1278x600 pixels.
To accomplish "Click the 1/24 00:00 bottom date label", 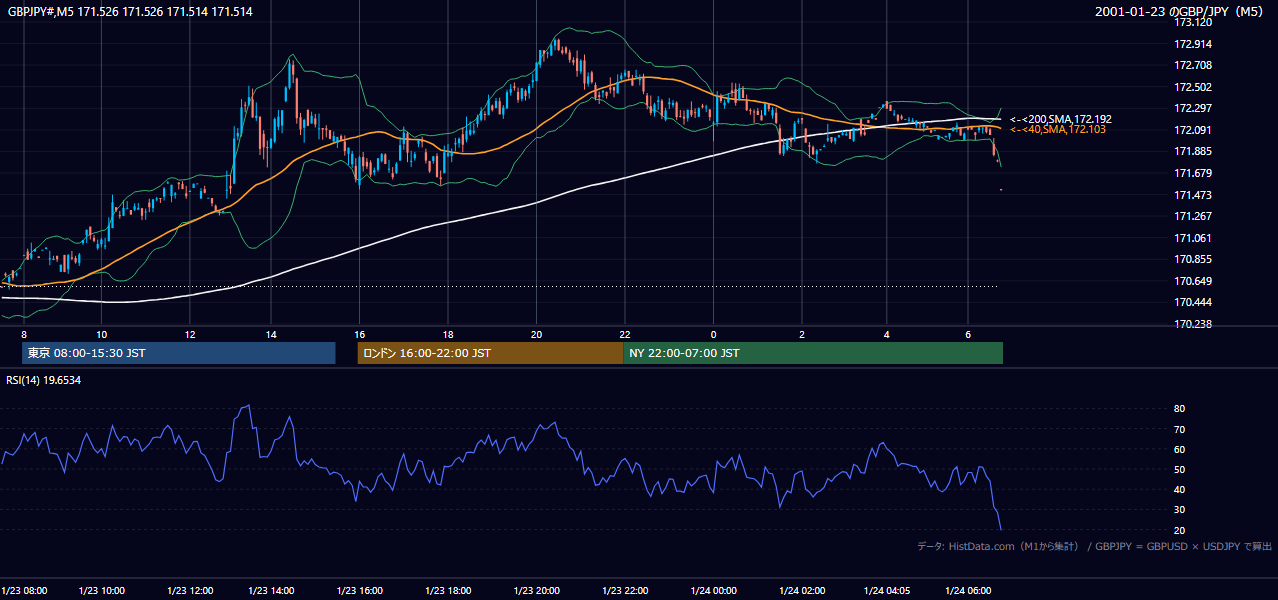I will (714, 591).
